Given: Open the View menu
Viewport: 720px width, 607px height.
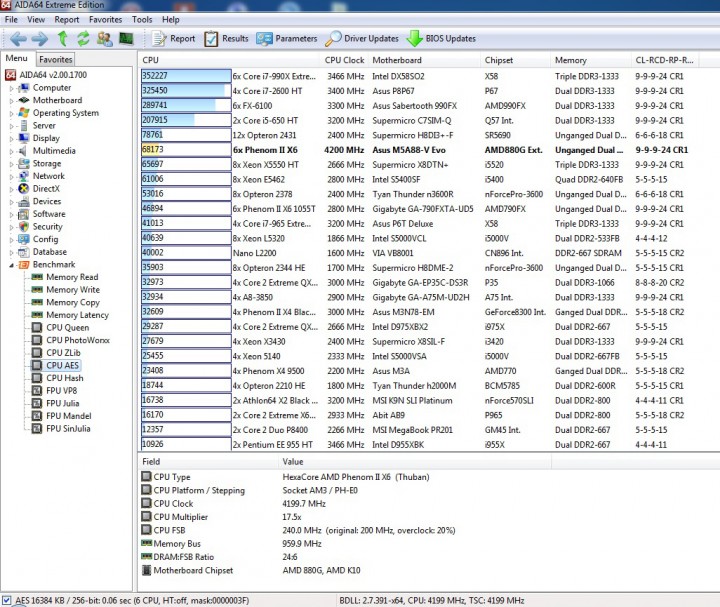Looking at the screenshot, I should tap(36, 19).
